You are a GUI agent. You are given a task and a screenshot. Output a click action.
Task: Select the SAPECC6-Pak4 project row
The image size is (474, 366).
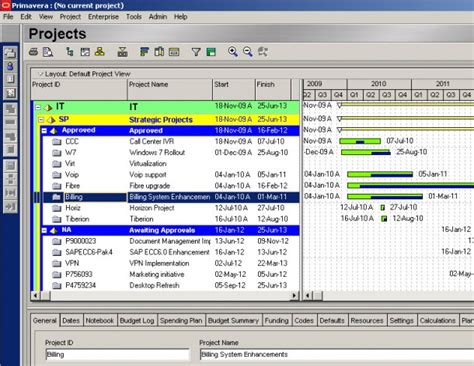tap(170, 252)
